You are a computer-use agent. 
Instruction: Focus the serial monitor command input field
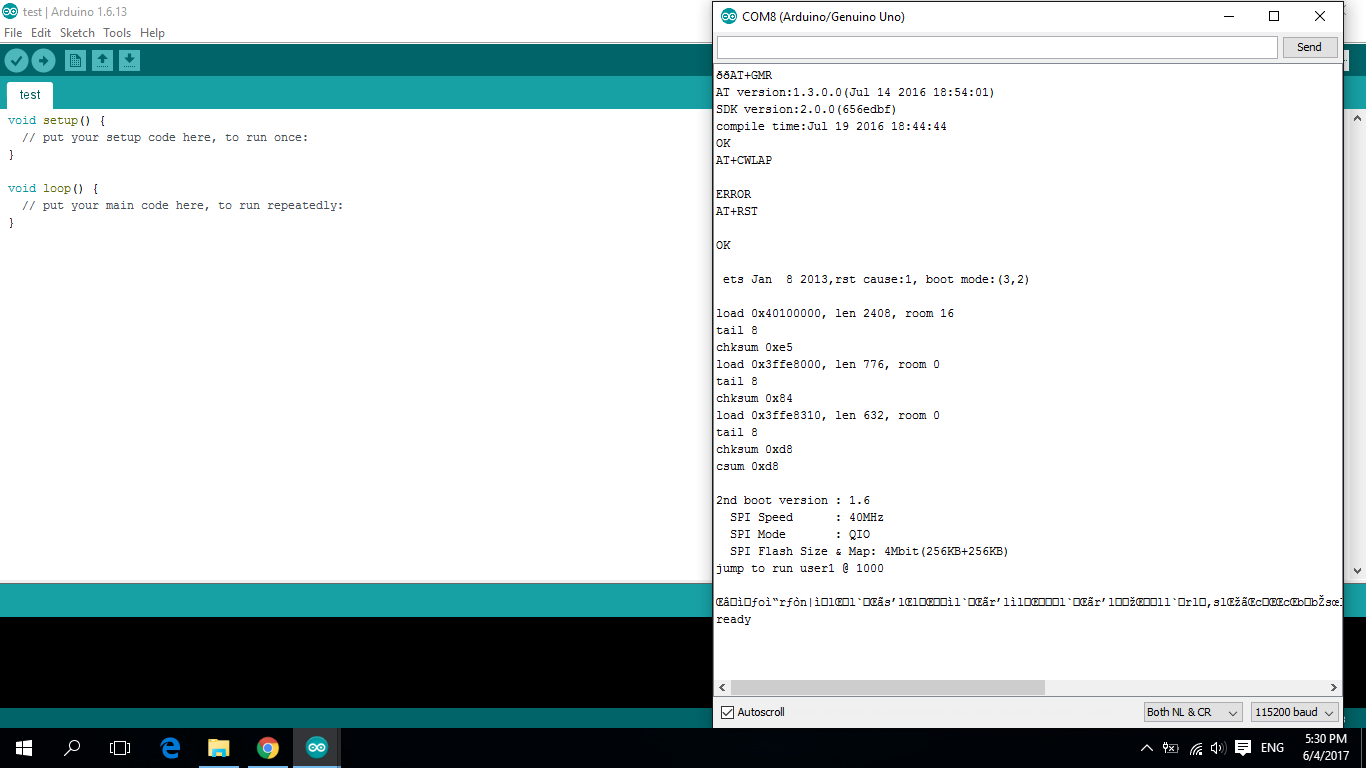(997, 47)
